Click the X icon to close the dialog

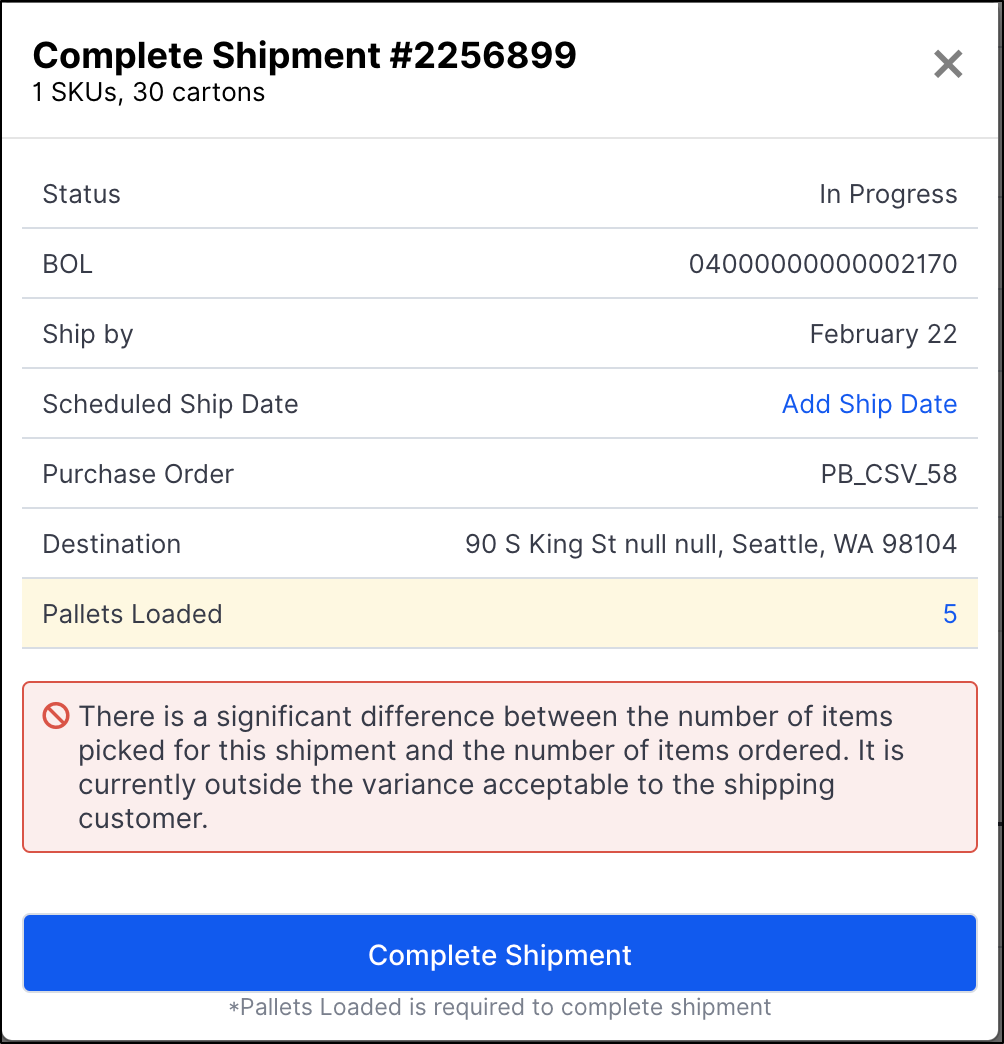[x=947, y=63]
